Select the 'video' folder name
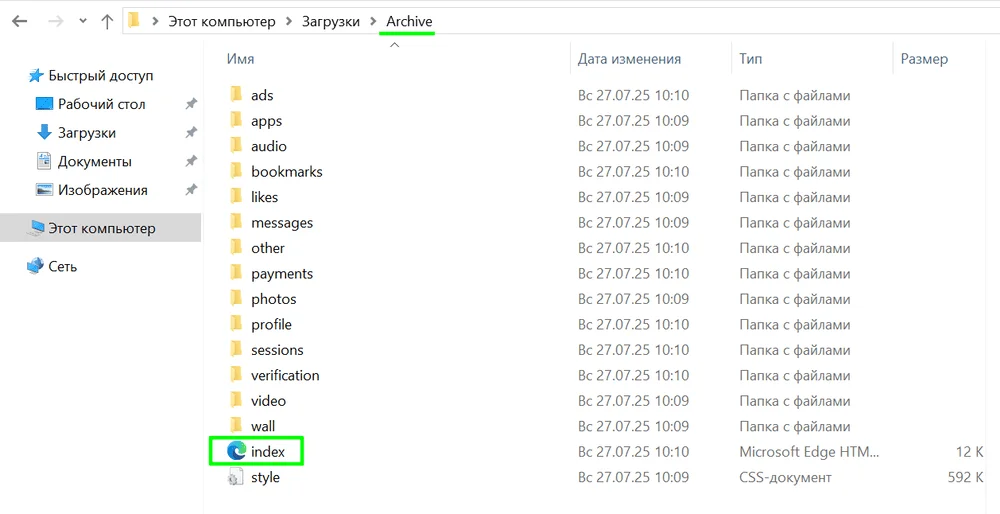The height and width of the screenshot is (514, 1000). (x=268, y=401)
